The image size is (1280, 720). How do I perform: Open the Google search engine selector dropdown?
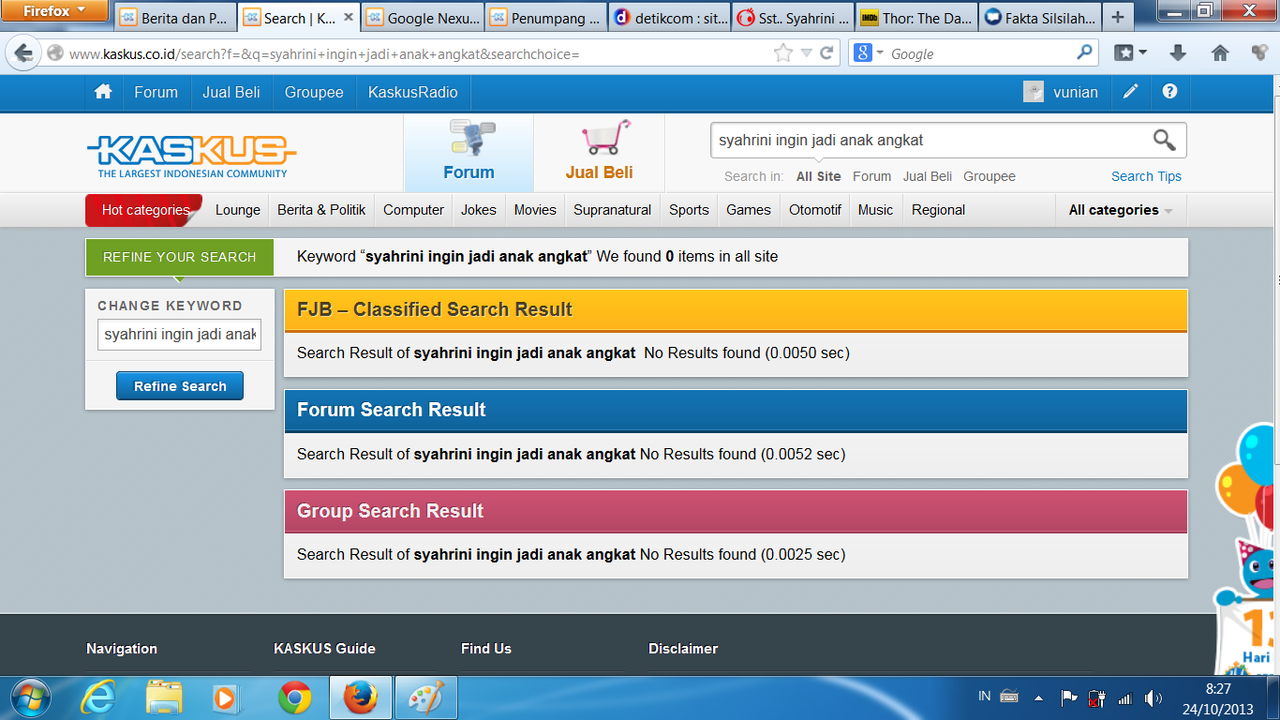869,54
